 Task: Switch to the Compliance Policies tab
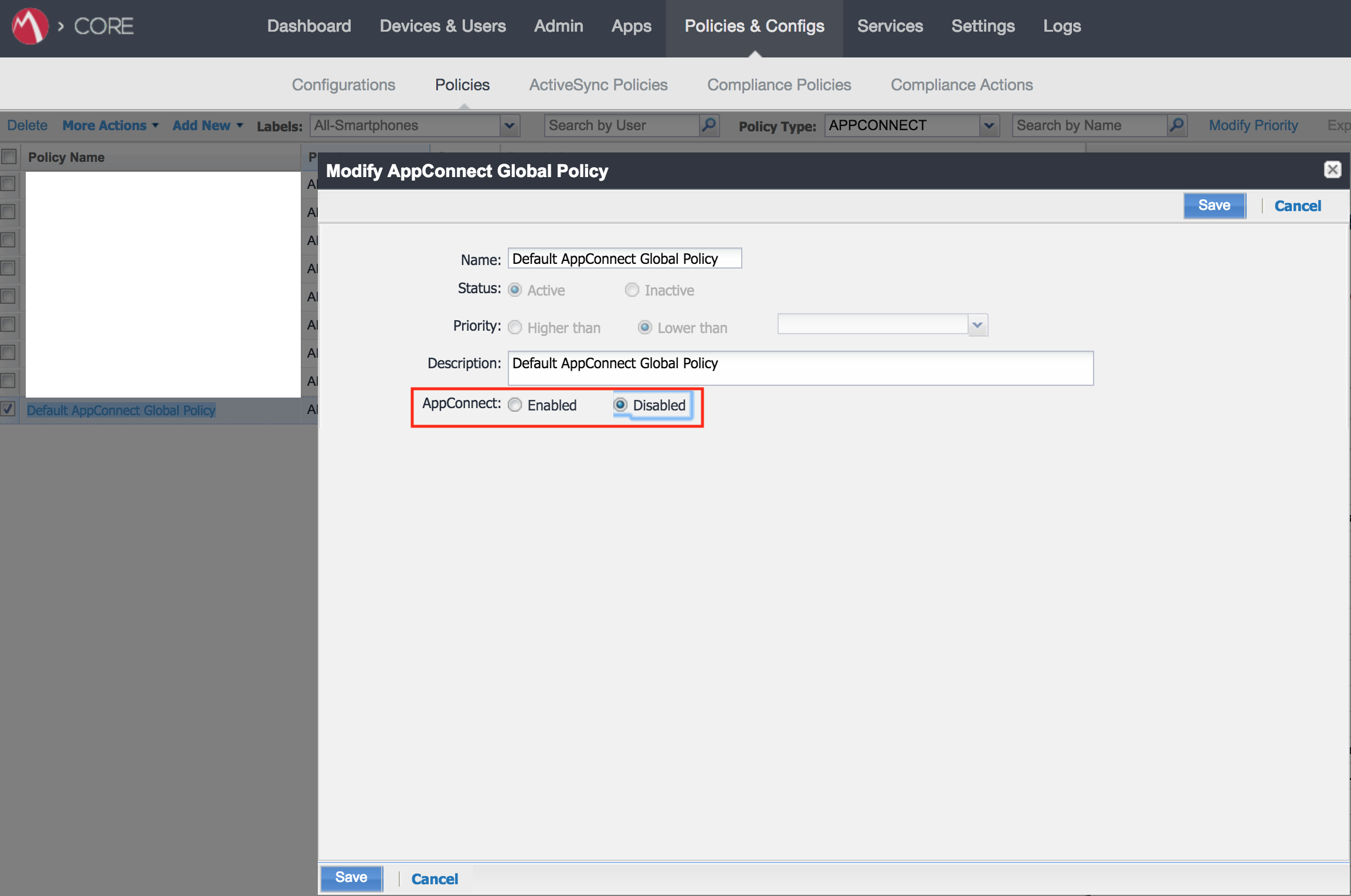point(779,84)
